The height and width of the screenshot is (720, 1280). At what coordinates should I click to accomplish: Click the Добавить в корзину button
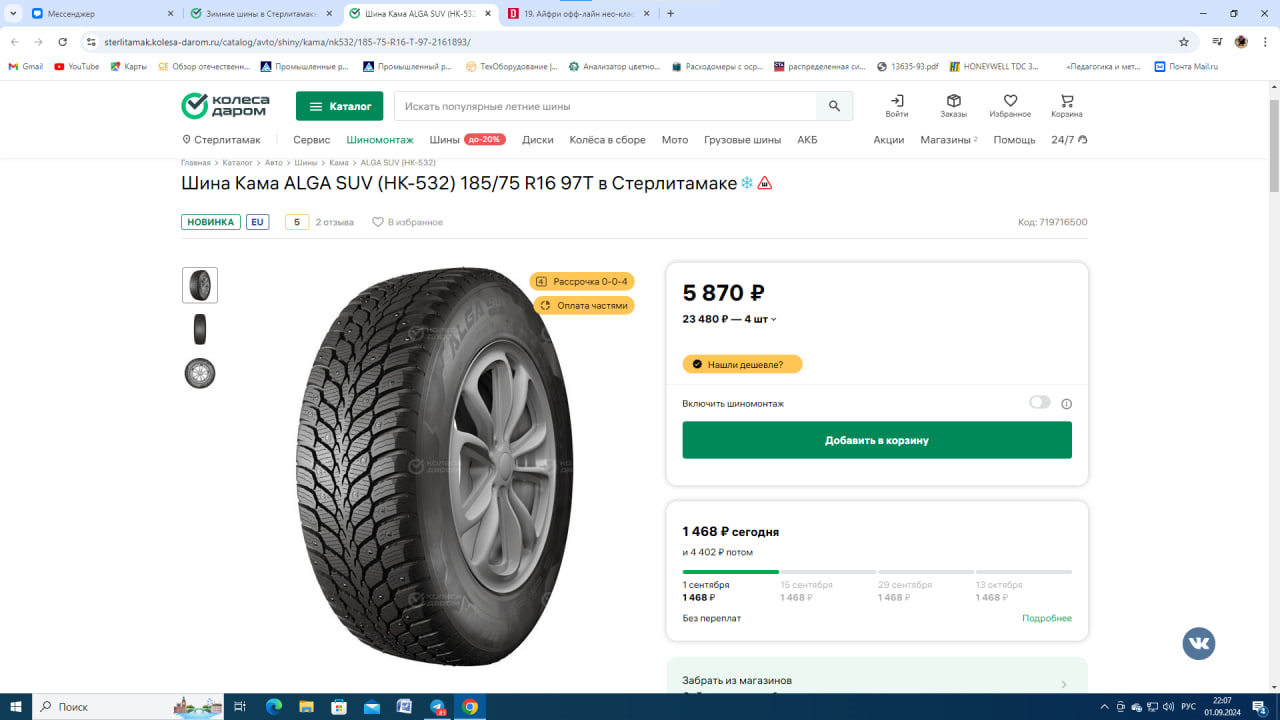pyautogui.click(x=877, y=440)
